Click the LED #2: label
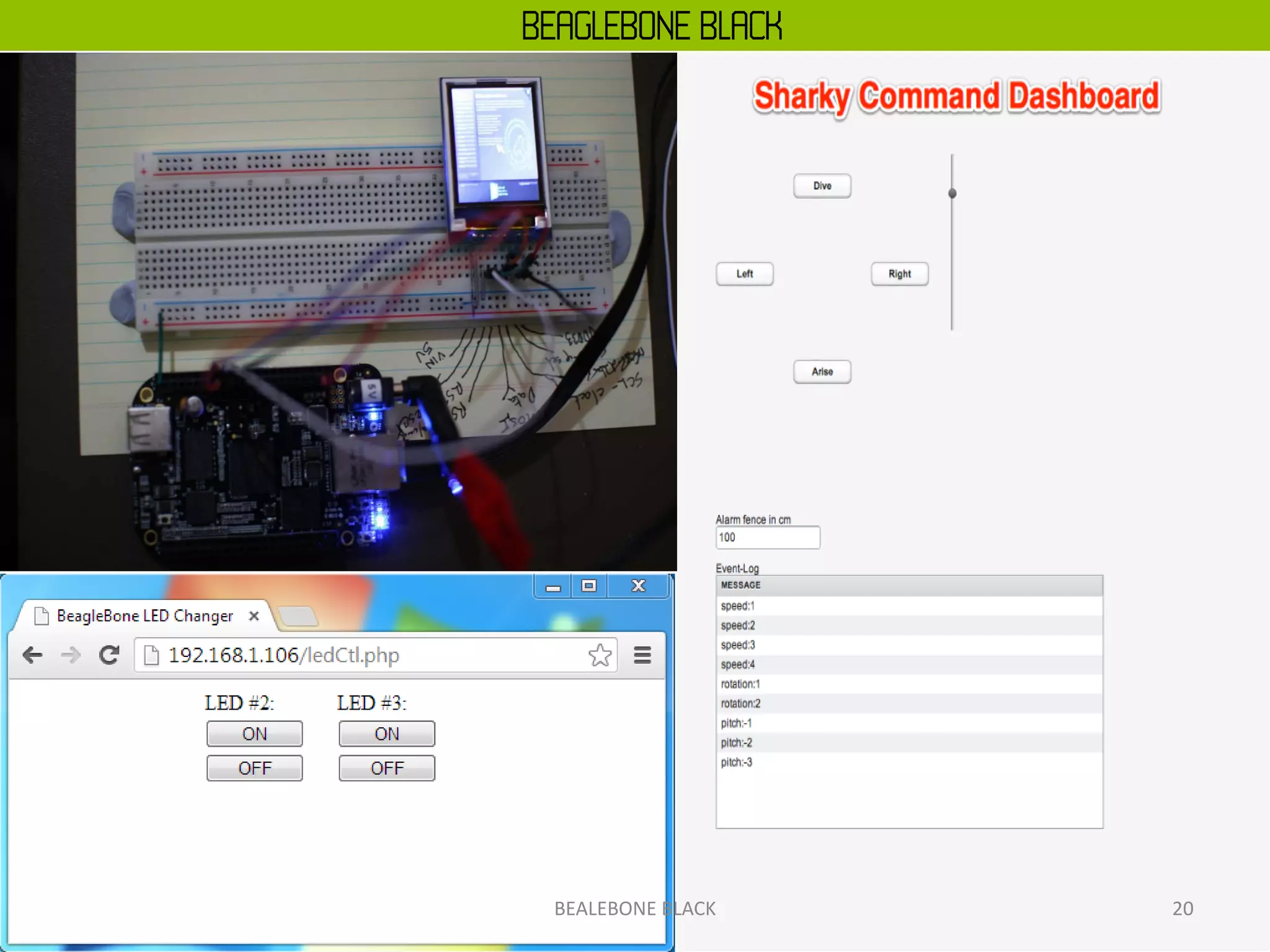1270x952 pixels. coord(239,703)
